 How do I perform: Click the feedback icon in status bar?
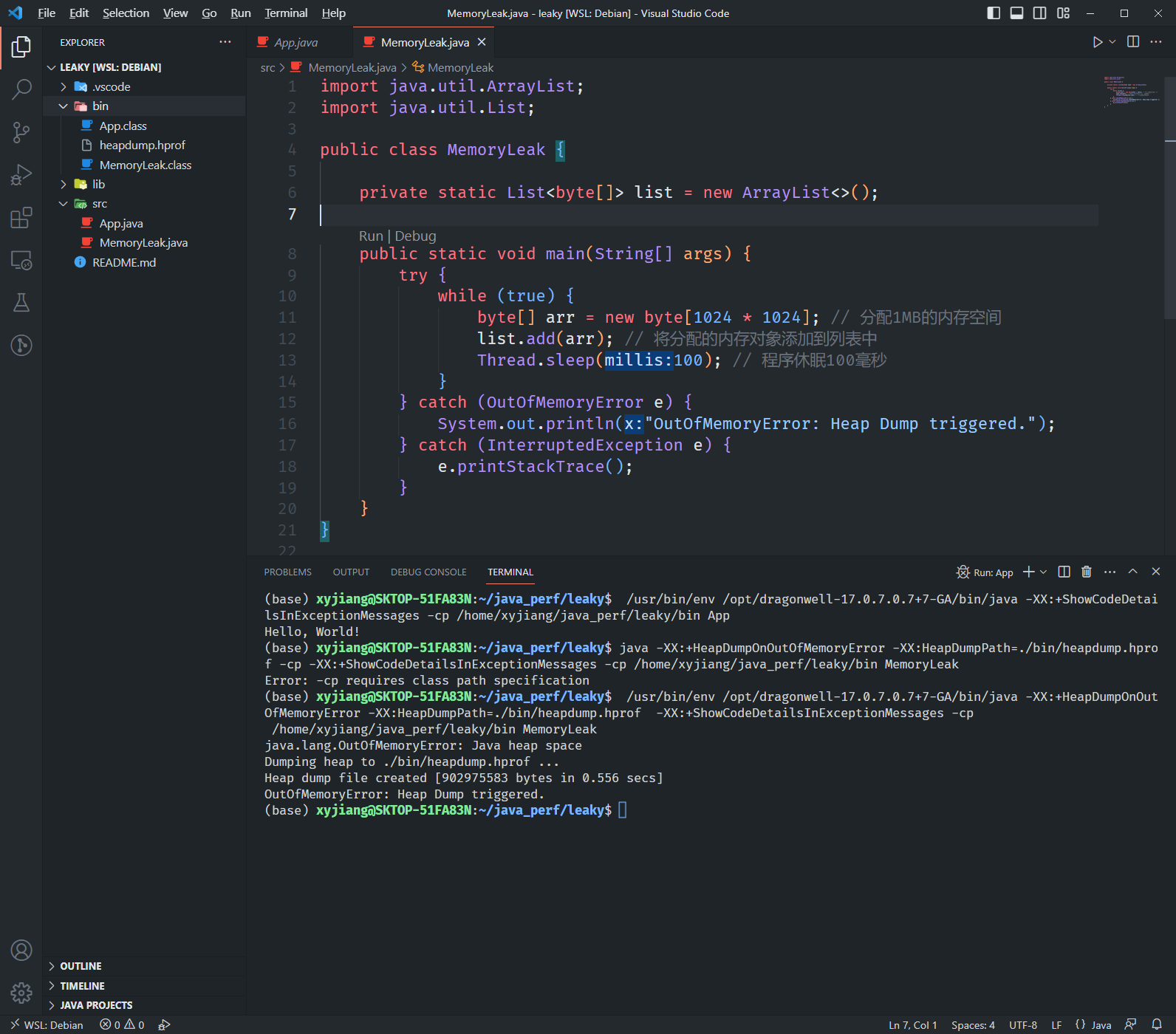(1130, 1025)
